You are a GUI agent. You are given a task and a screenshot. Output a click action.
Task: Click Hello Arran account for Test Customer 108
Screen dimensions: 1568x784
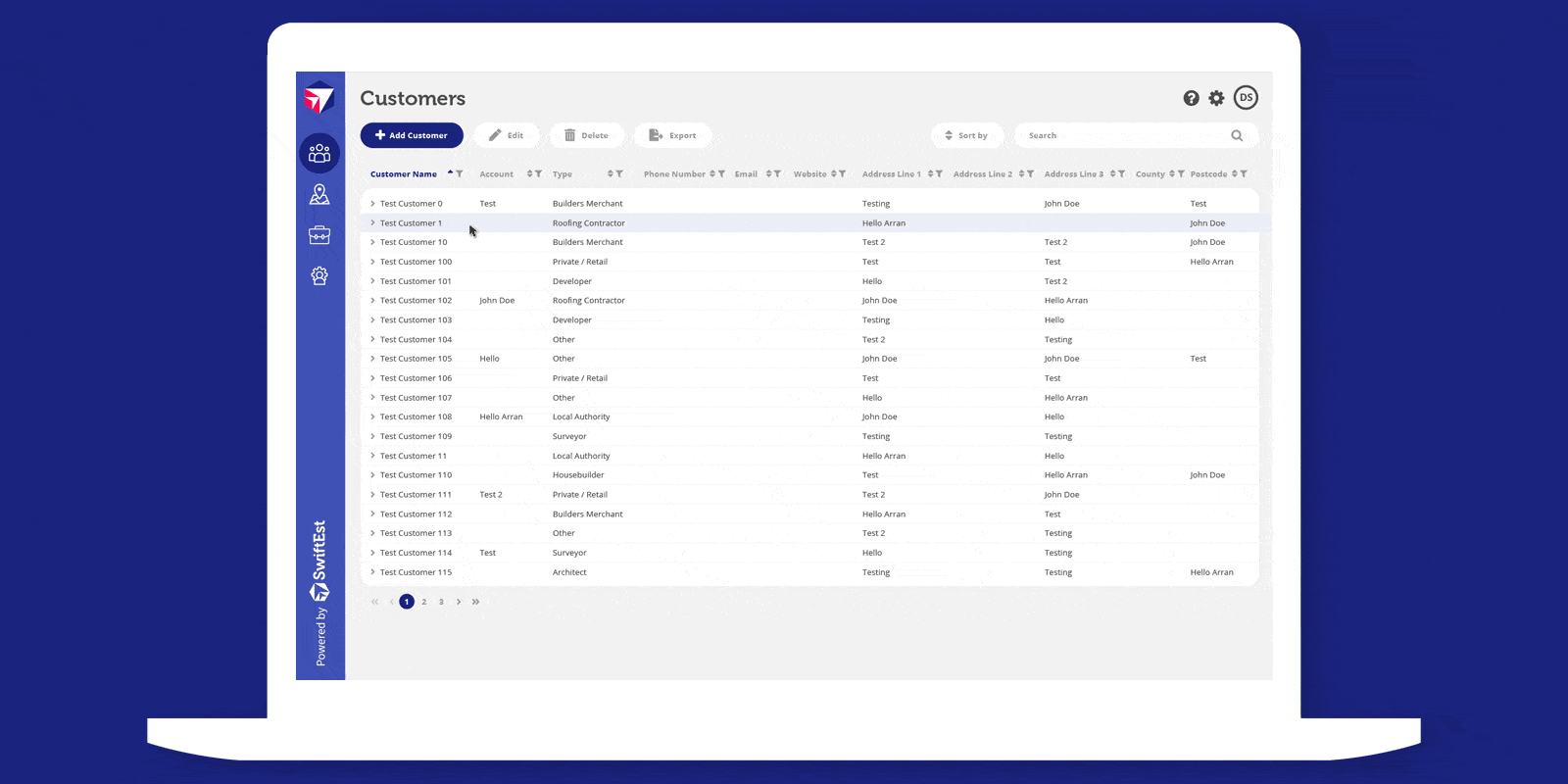502,416
